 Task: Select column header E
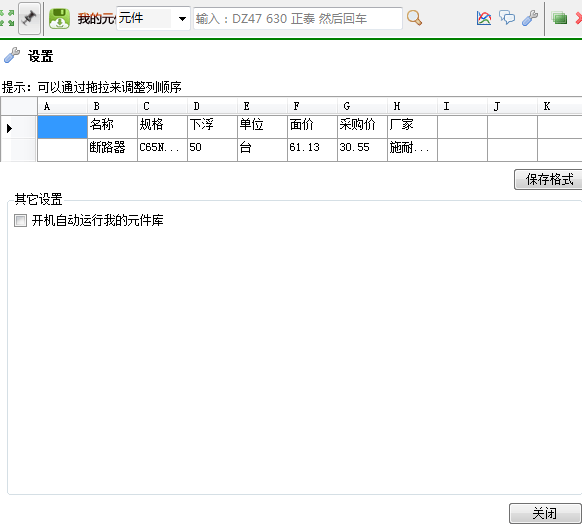click(x=262, y=106)
